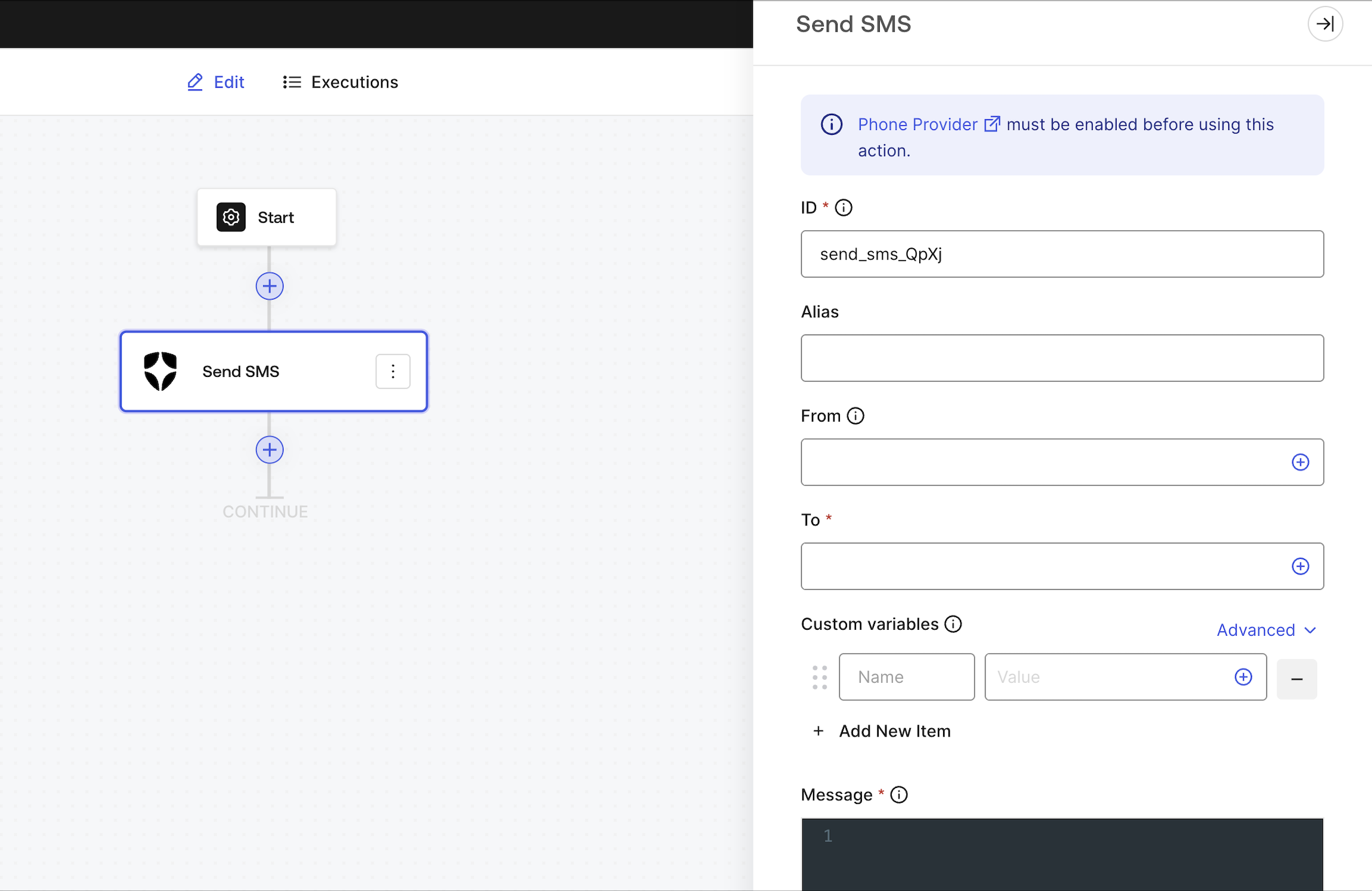Switch to the Edit tab
The image size is (1372, 891).
[216, 82]
